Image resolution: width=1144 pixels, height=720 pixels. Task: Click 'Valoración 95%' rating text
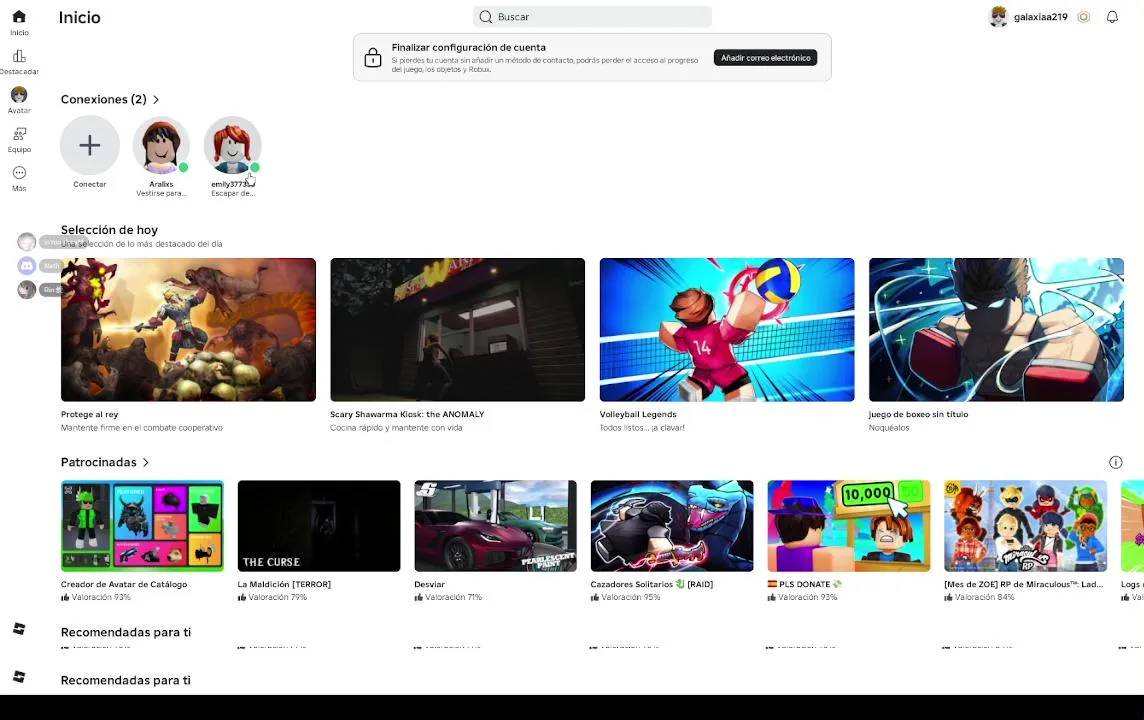click(630, 597)
